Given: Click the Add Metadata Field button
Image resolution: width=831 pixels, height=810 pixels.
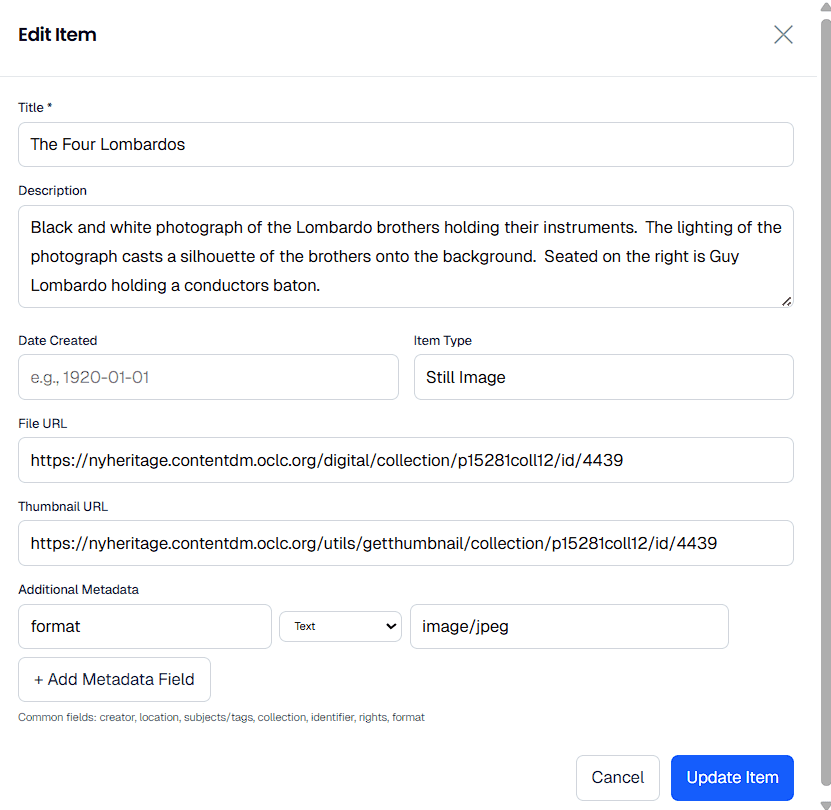Looking at the screenshot, I should [x=114, y=679].
